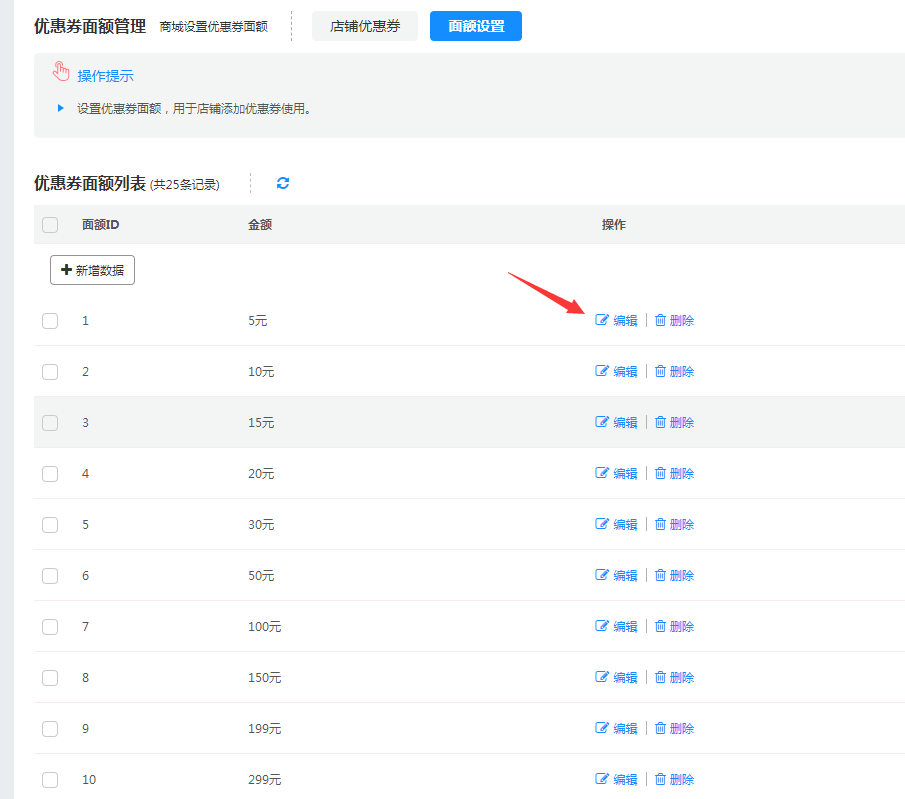Screen dimensions: 905x799
Task: Click the 操作提示 heading text
Action: click(105, 76)
